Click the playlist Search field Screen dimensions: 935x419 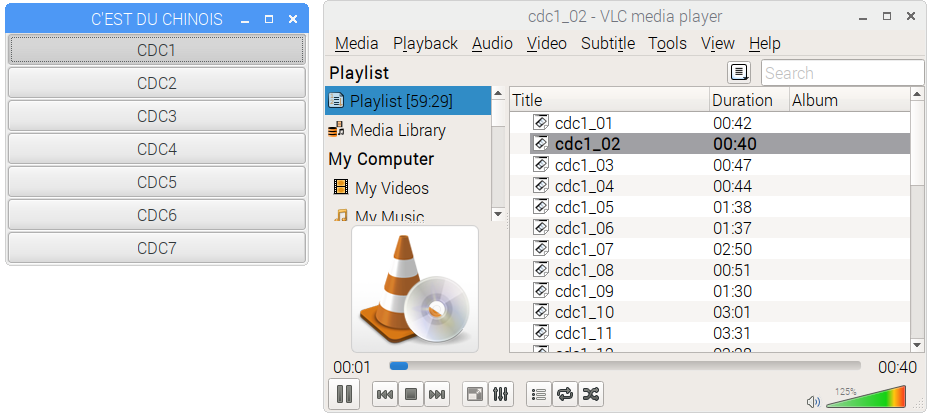842,73
